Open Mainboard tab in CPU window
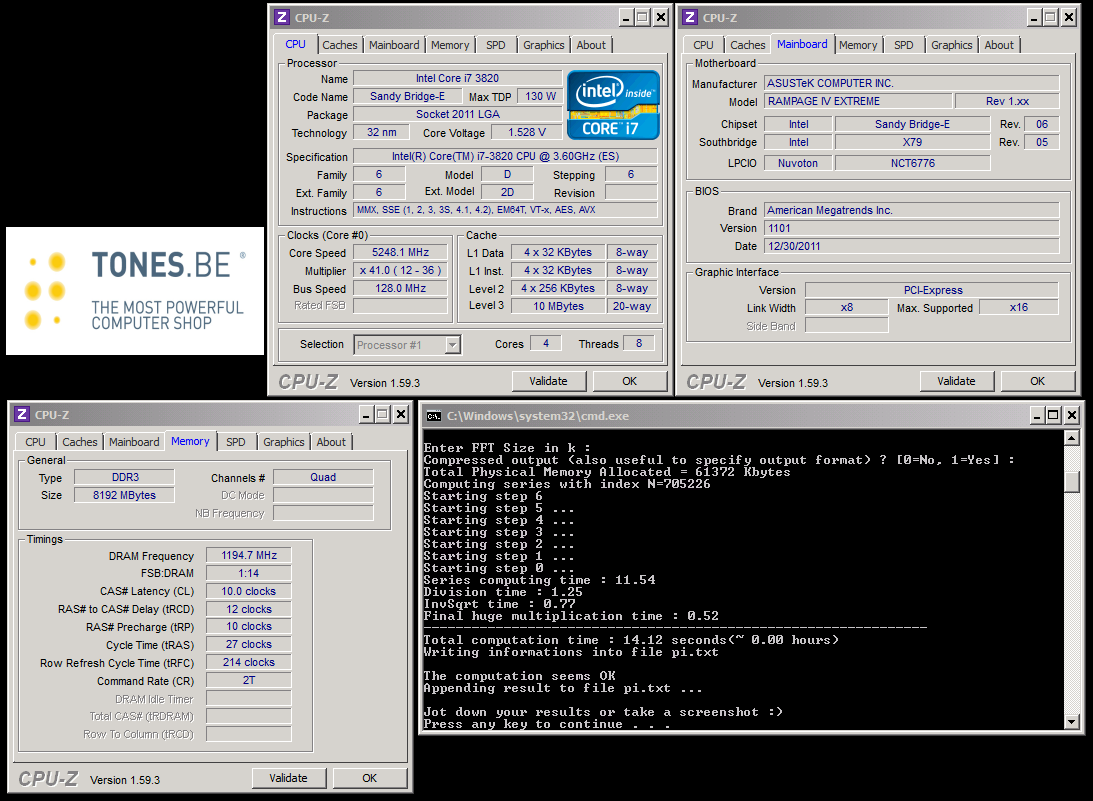 coord(394,45)
